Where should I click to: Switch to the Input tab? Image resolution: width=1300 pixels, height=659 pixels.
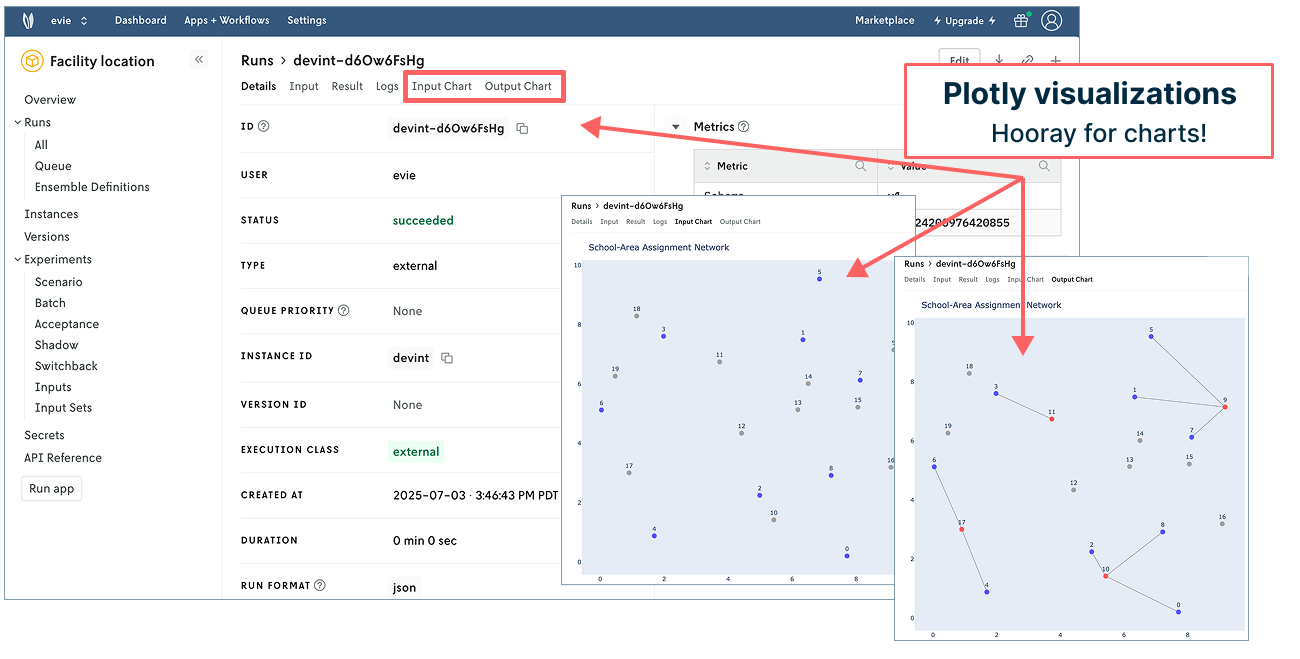[x=304, y=86]
